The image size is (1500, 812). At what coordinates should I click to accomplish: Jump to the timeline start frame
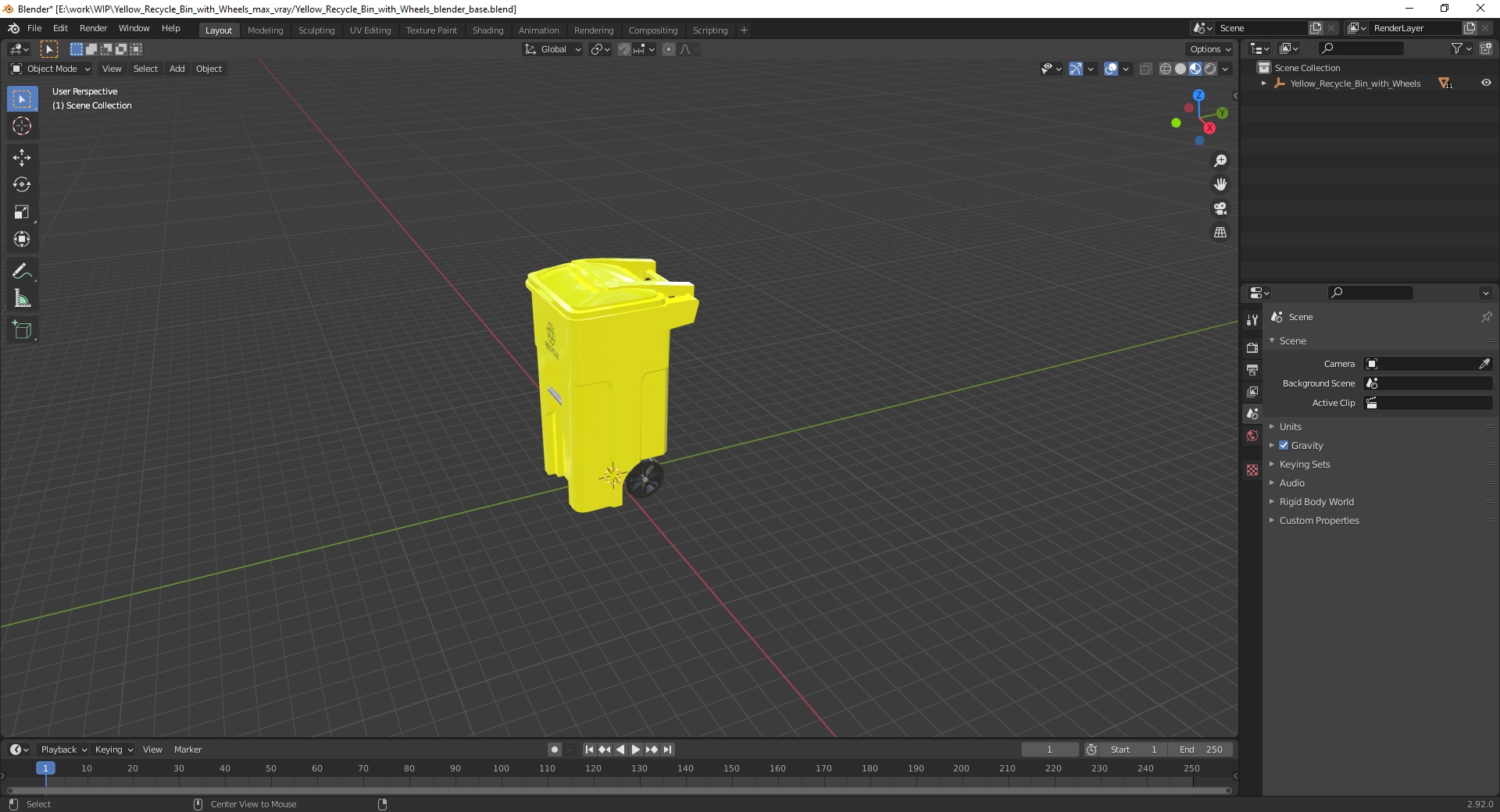click(x=589, y=750)
